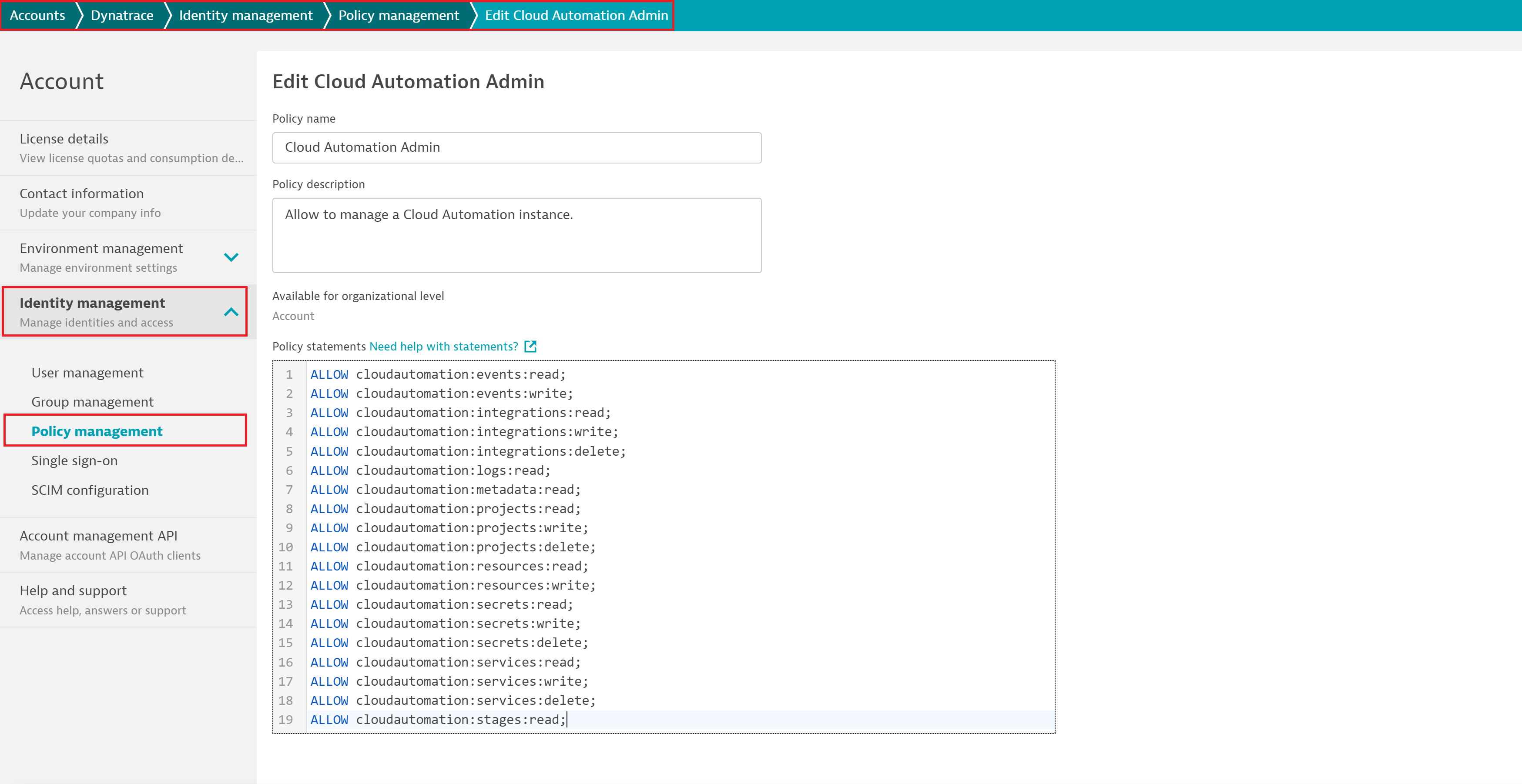Screen dimensions: 1522x784
Task: Expand the Environment management section
Action: point(231,257)
